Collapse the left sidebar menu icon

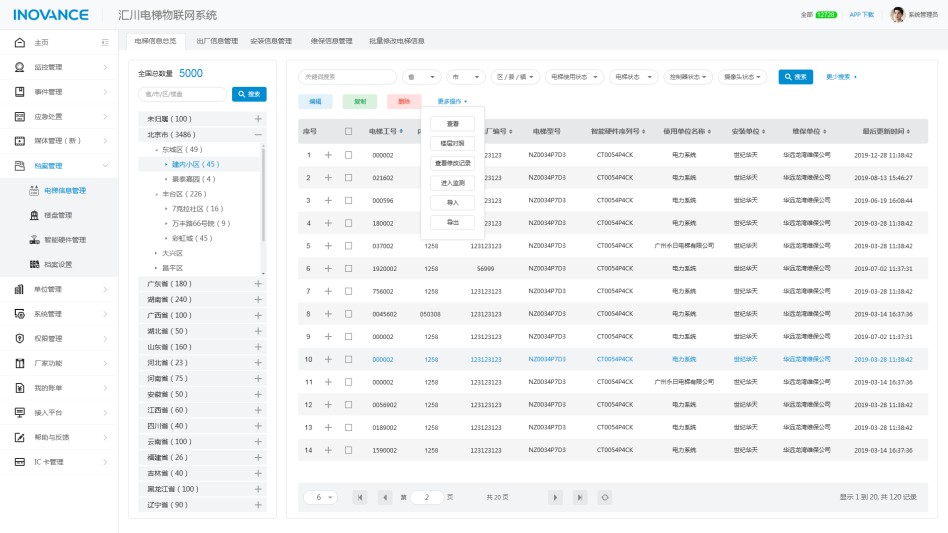[x=105, y=42]
